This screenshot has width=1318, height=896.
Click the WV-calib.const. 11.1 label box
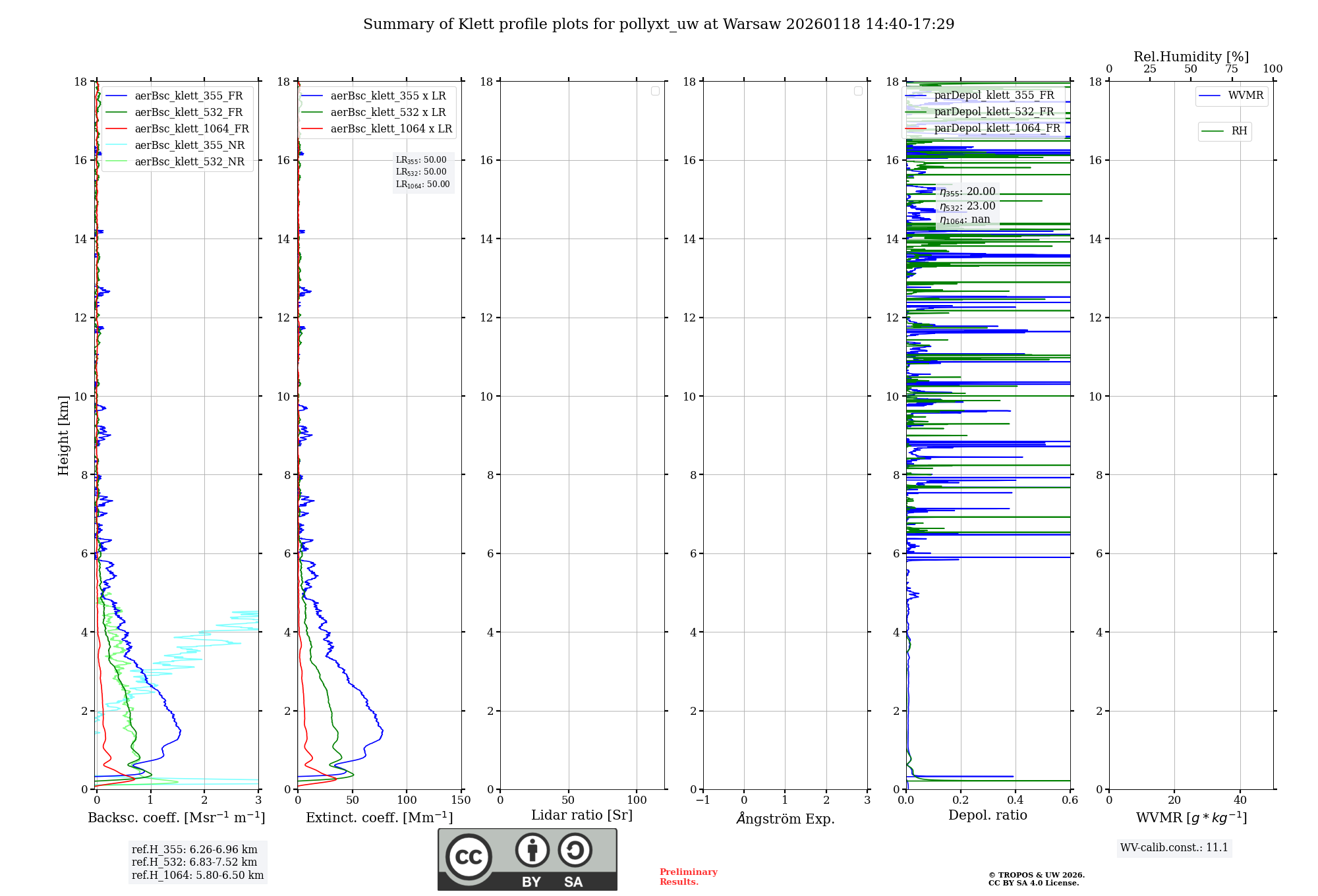coord(1174,848)
